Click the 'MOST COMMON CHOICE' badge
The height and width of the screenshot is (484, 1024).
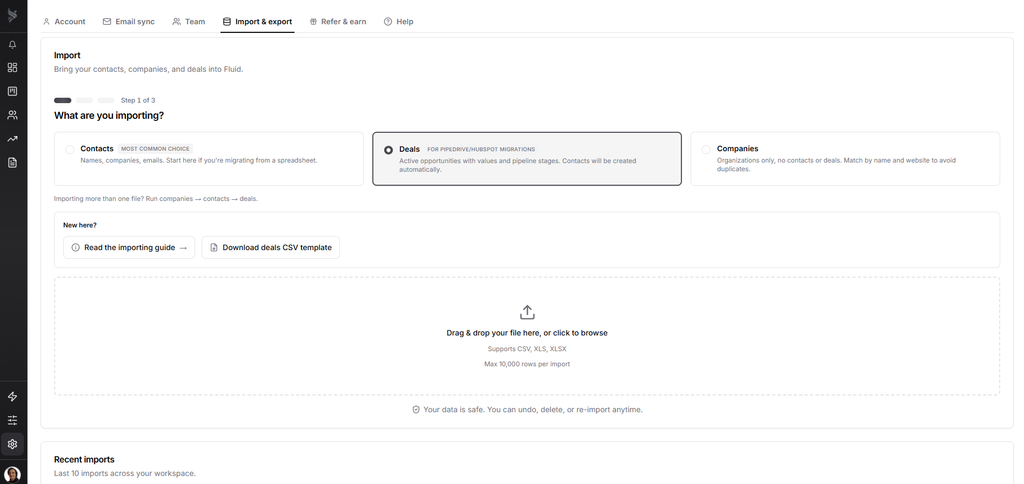[155, 149]
